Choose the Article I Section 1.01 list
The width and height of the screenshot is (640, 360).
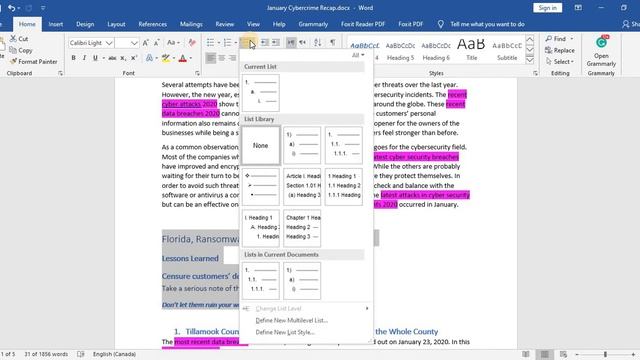[302, 187]
